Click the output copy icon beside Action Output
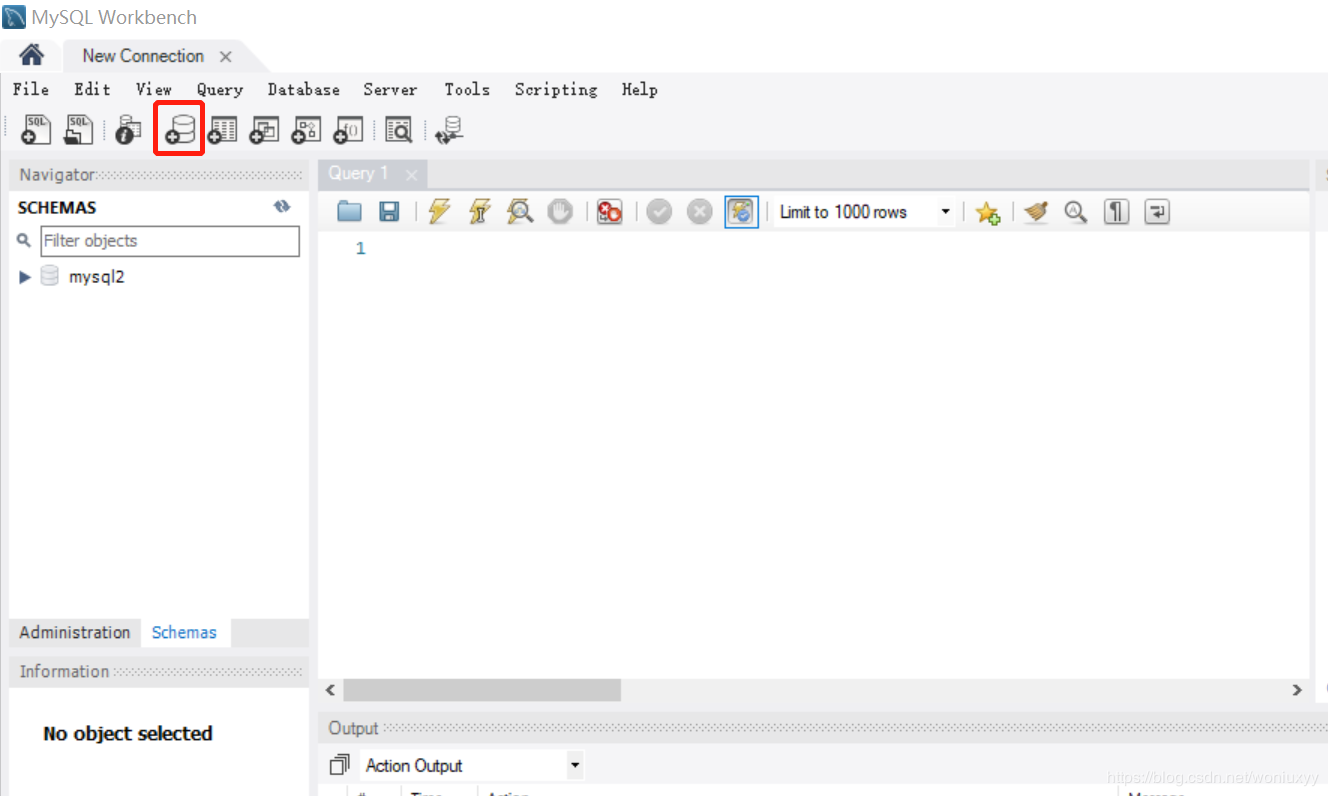The width and height of the screenshot is (1328, 796). pyautogui.click(x=340, y=765)
